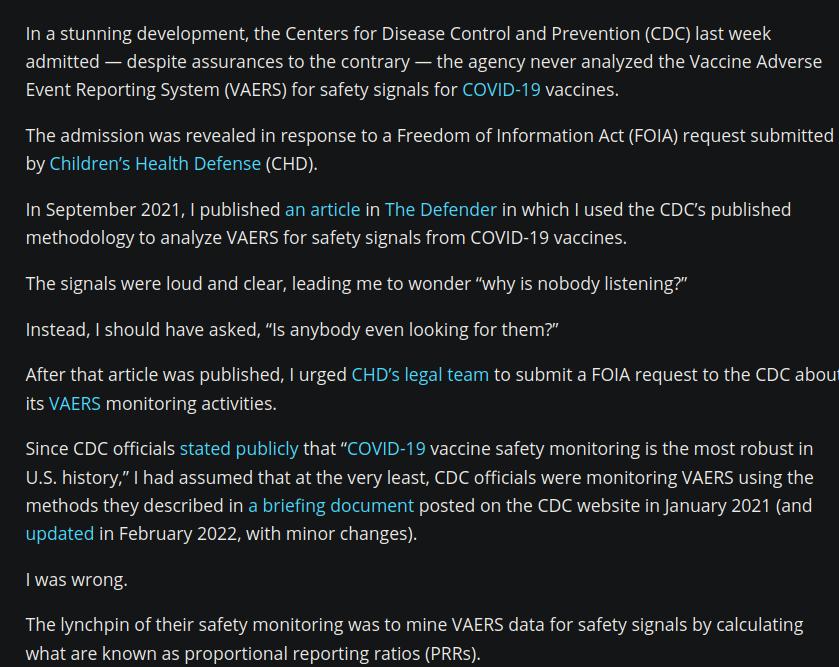Click the "In September 2021" text

coord(105,209)
